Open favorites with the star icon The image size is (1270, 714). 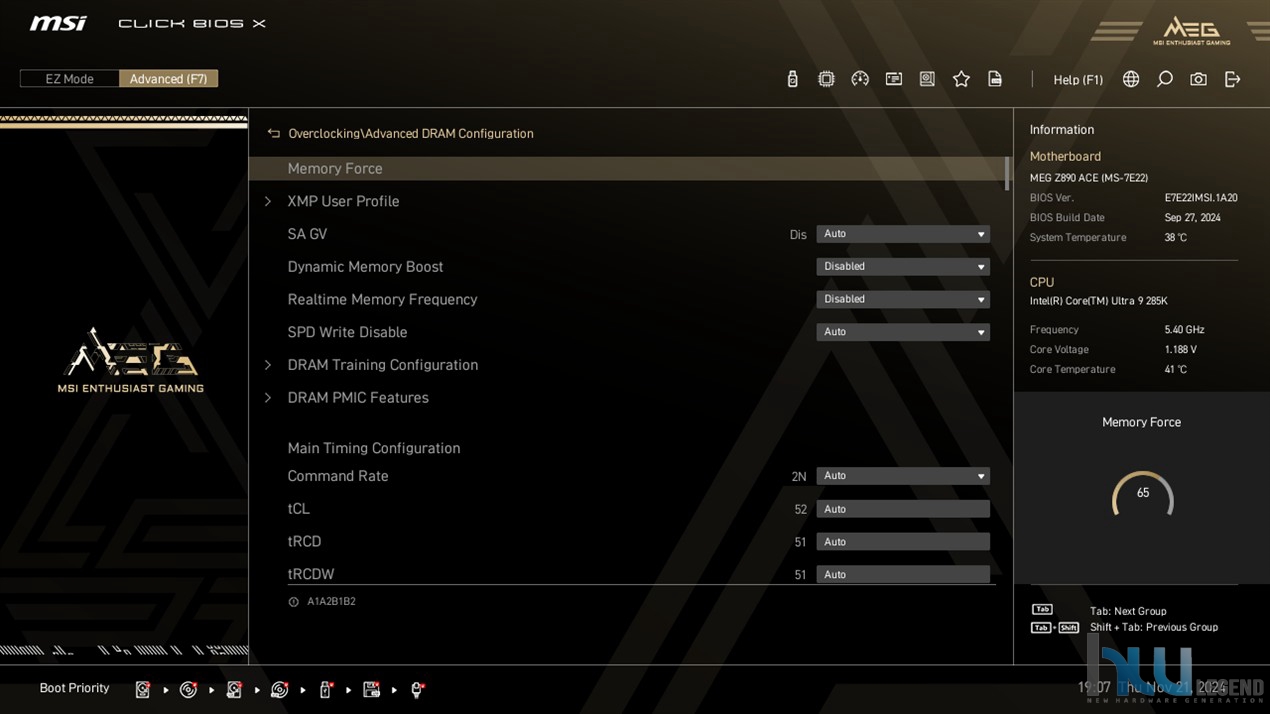961,79
